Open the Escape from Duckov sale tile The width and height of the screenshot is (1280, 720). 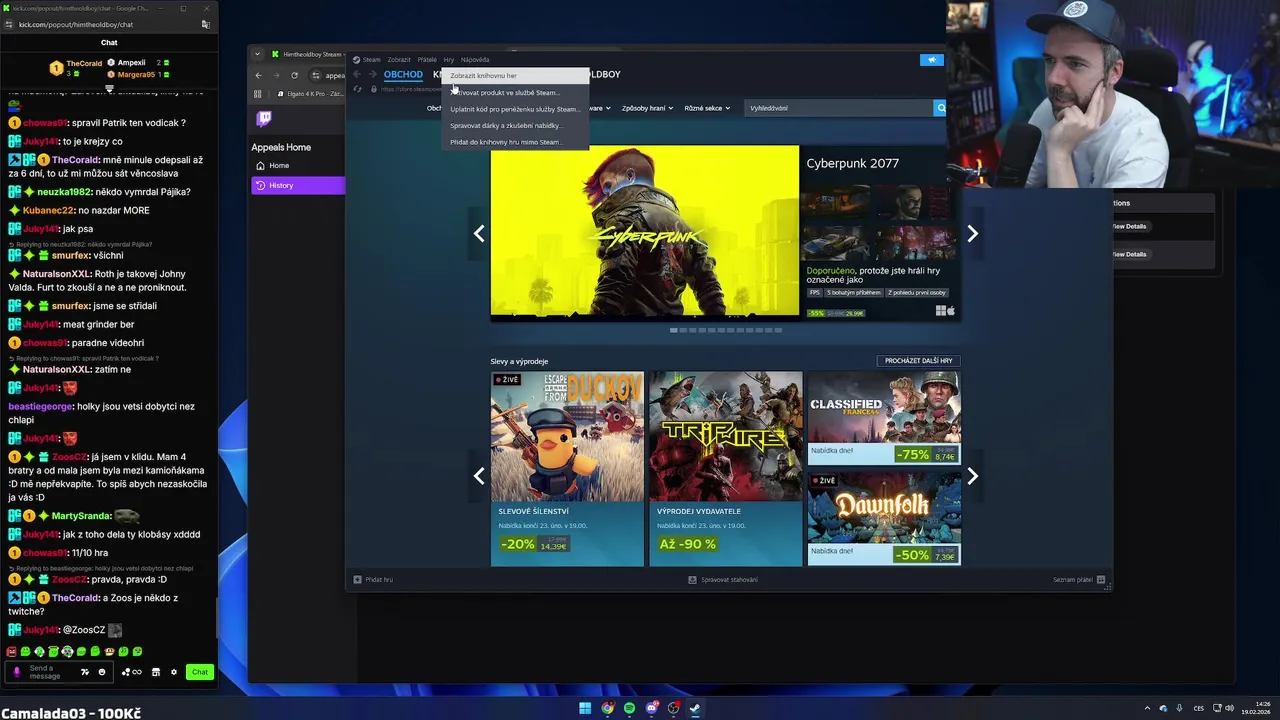pos(567,468)
